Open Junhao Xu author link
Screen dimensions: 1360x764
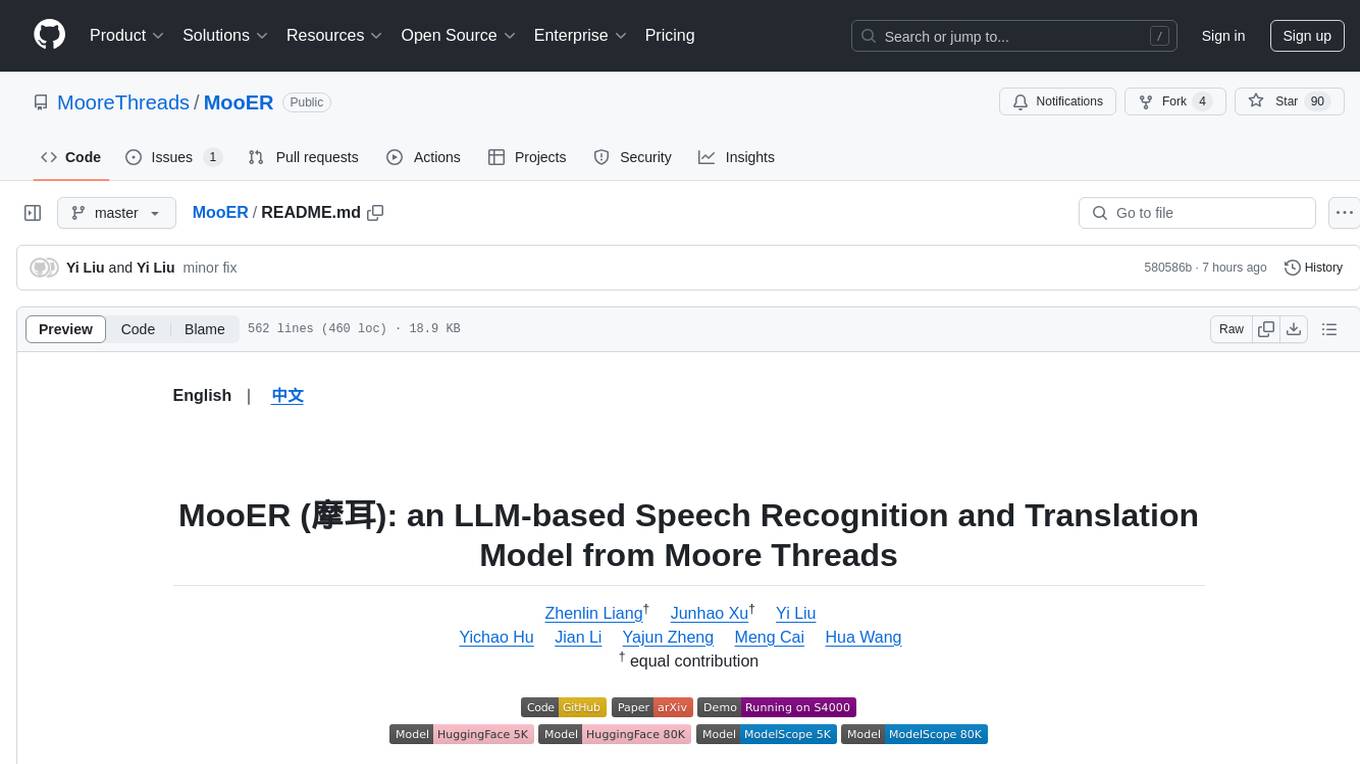(x=709, y=614)
